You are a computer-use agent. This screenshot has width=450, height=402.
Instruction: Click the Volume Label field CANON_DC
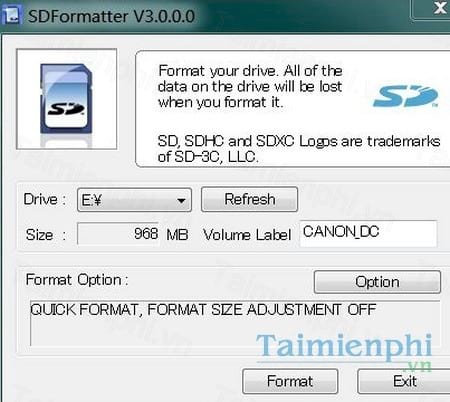coord(368,233)
